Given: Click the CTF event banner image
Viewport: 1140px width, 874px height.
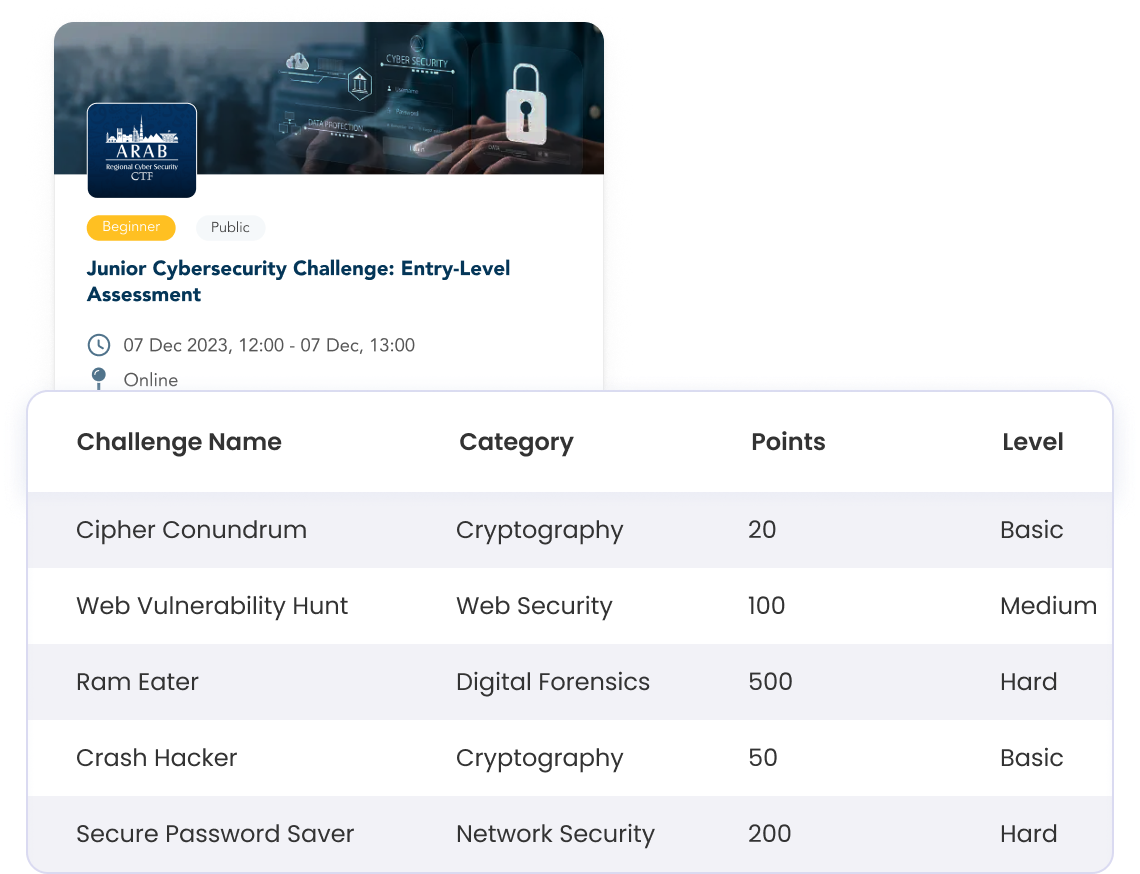Looking at the screenshot, I should [330, 95].
